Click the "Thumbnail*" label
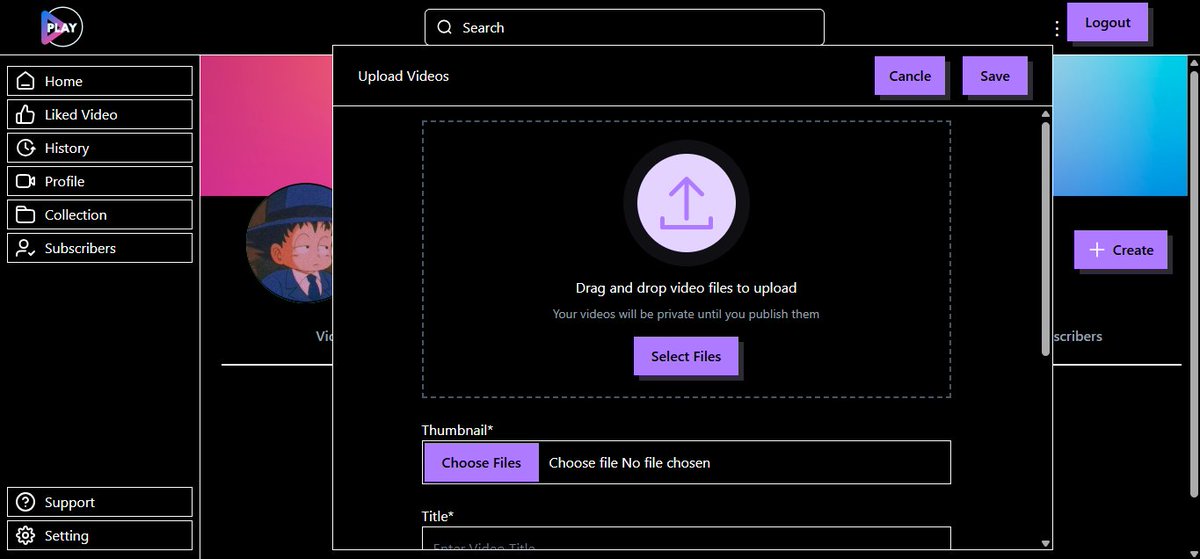The height and width of the screenshot is (559, 1200). pos(458,430)
